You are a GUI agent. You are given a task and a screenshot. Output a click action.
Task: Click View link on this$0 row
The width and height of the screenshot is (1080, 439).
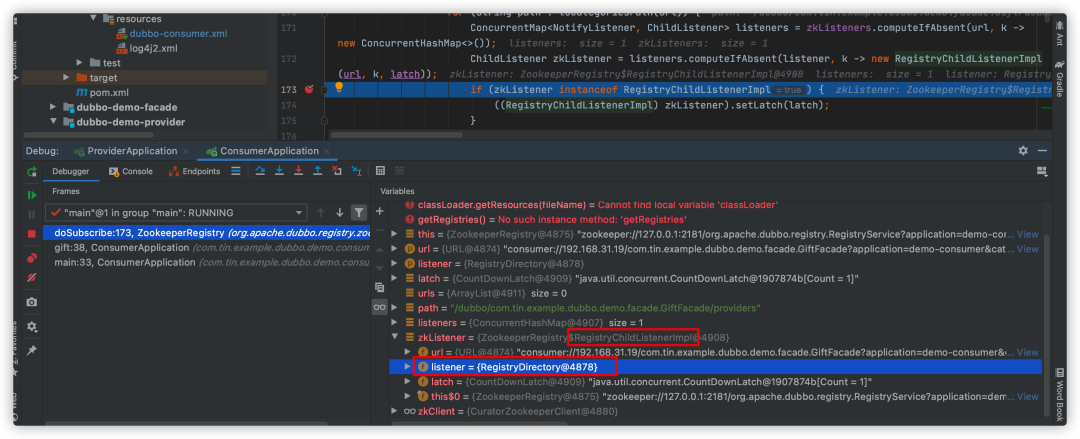[1028, 396]
